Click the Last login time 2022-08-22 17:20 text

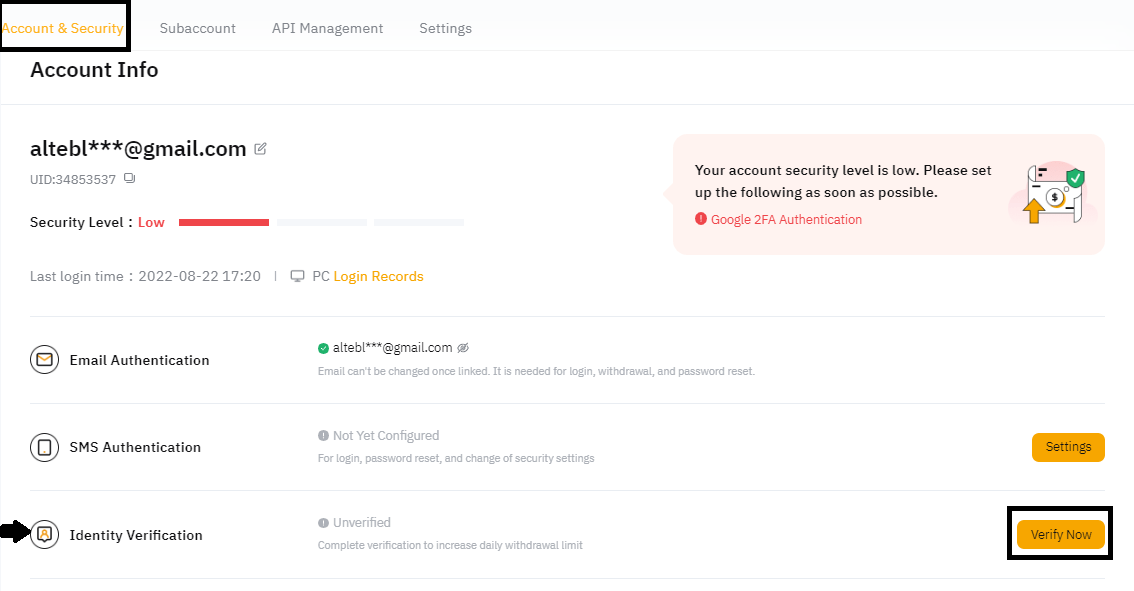coord(145,276)
